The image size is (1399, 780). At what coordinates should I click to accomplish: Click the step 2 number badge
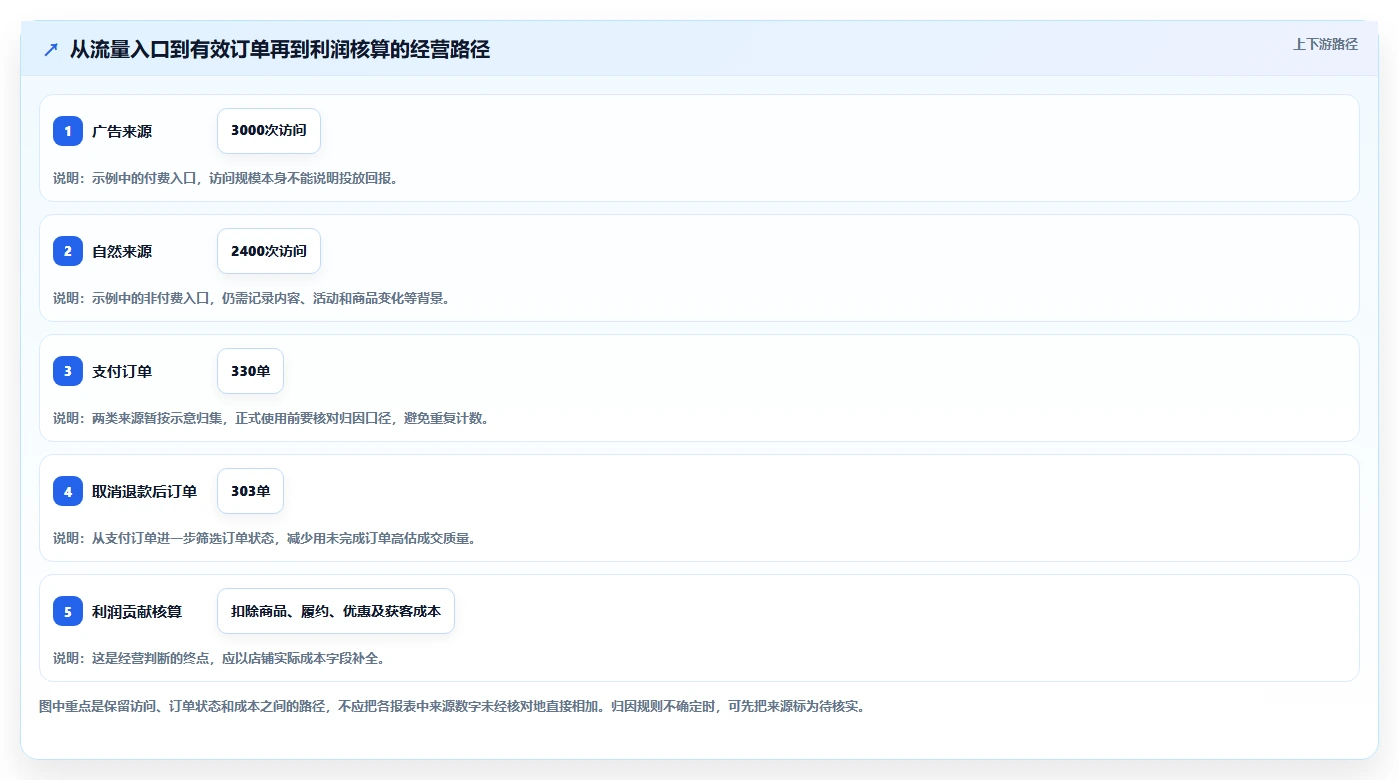(68, 251)
